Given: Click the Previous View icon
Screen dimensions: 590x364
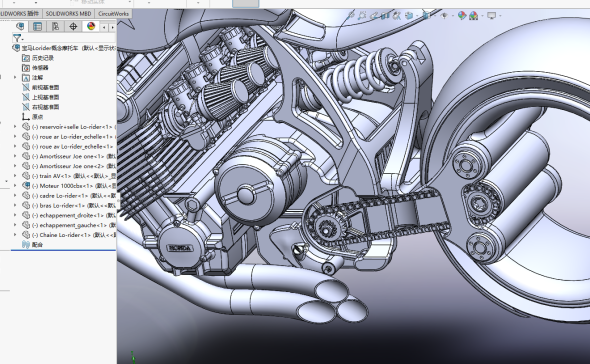Looking at the screenshot, I should [x=373, y=15].
